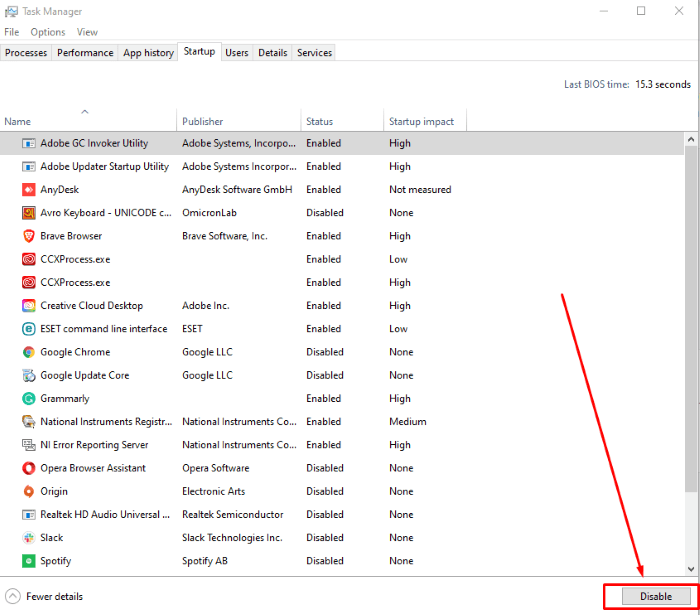The width and height of the screenshot is (700, 615).
Task: Click the ESET publisher cell
Action: coord(192,329)
